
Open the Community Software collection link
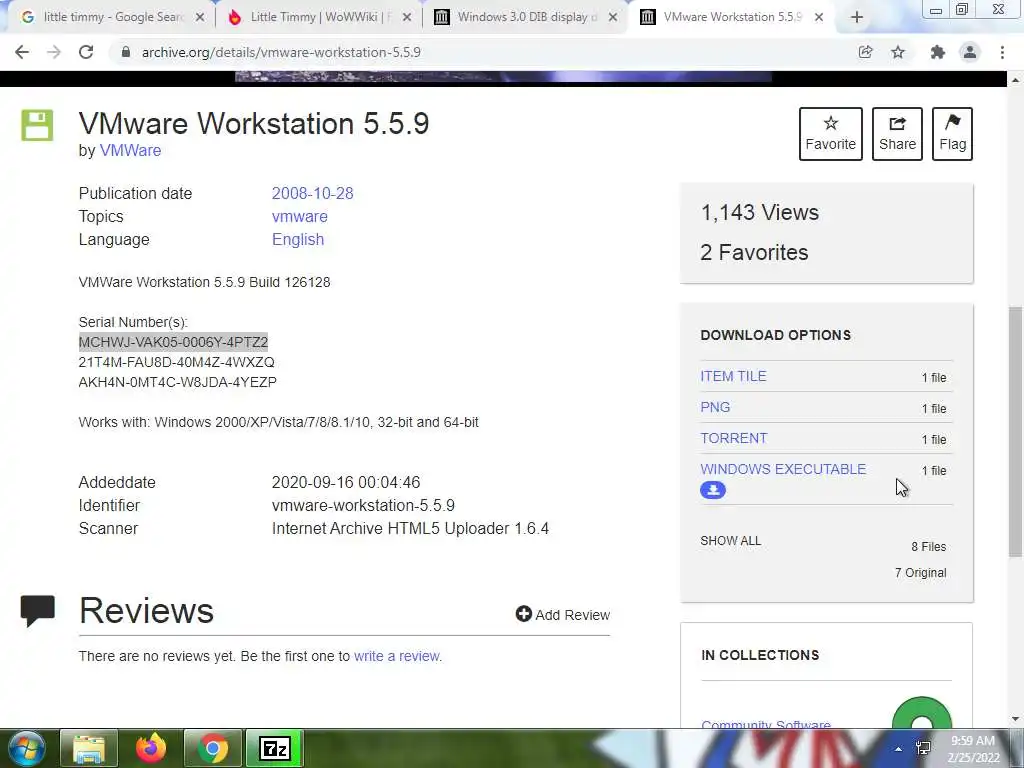tap(765, 724)
